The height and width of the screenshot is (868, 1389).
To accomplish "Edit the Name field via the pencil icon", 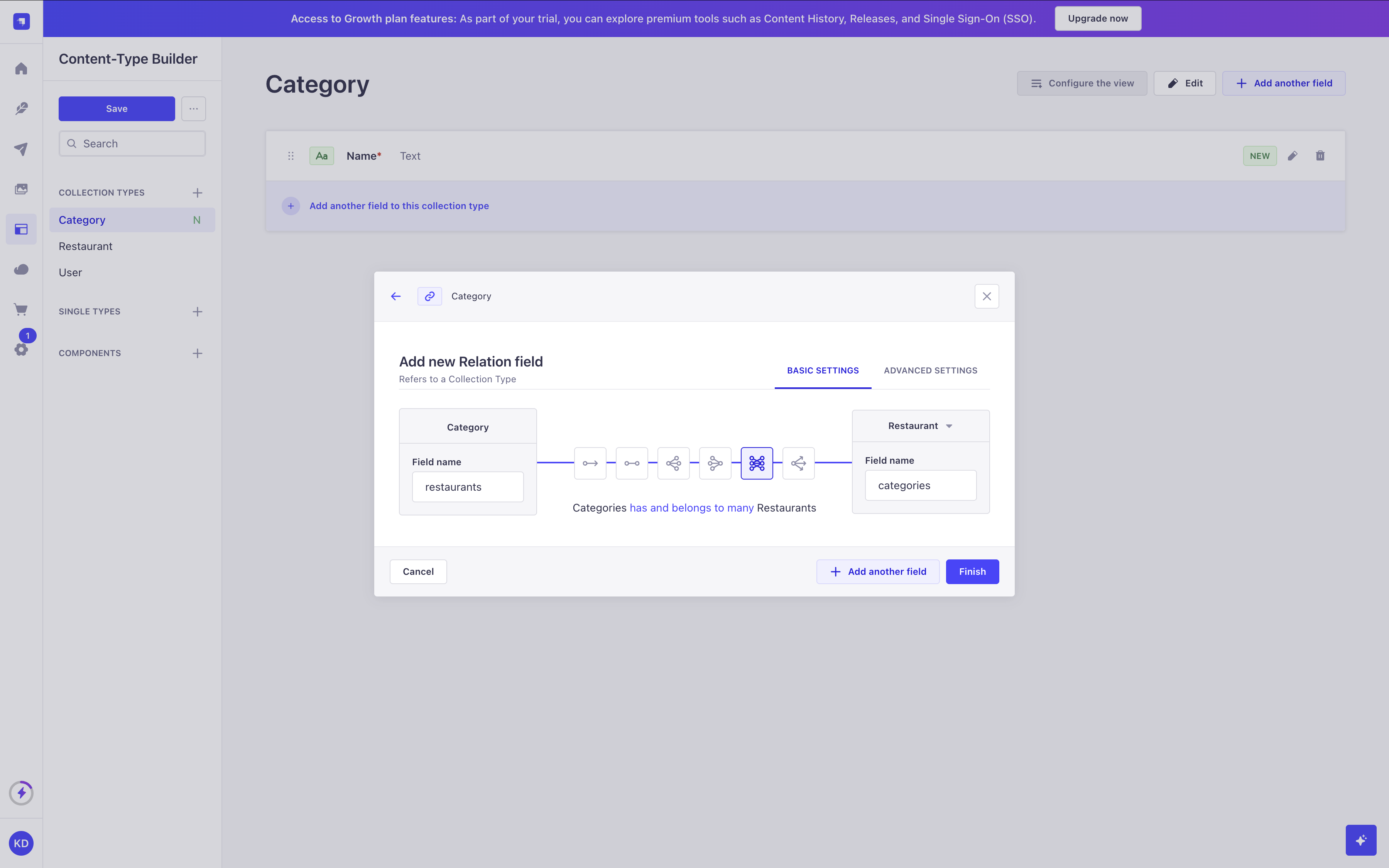I will pos(1293,155).
